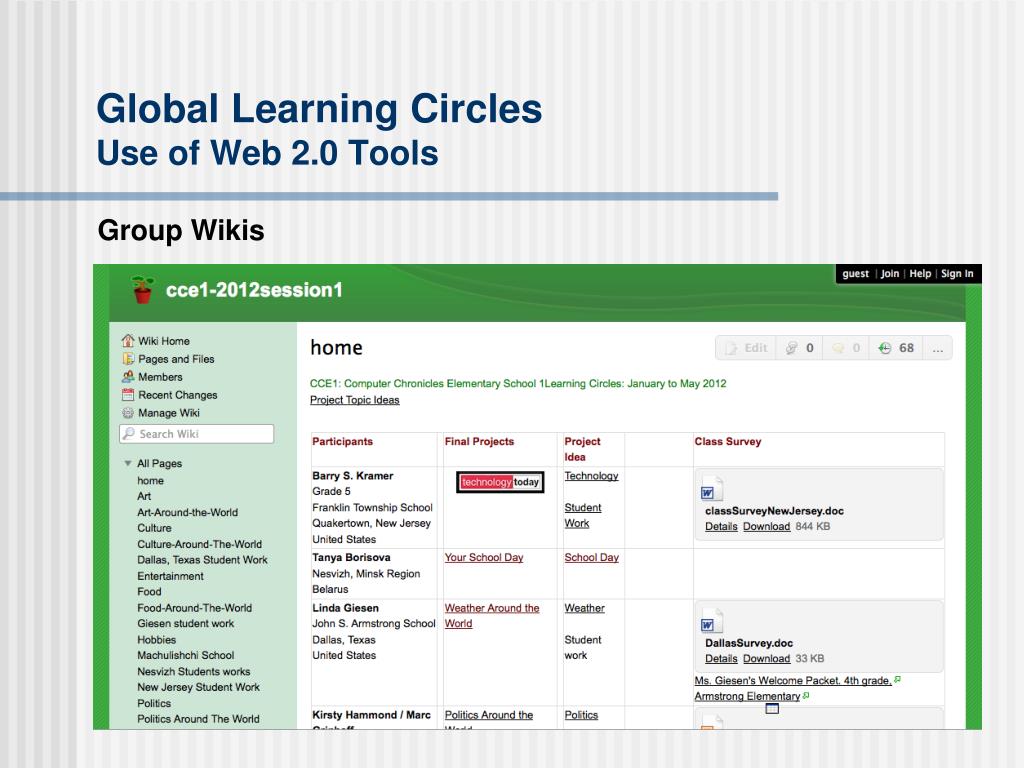Open the backlinks counter showing 0
Image resolution: width=1024 pixels, height=768 pixels.
click(x=799, y=348)
